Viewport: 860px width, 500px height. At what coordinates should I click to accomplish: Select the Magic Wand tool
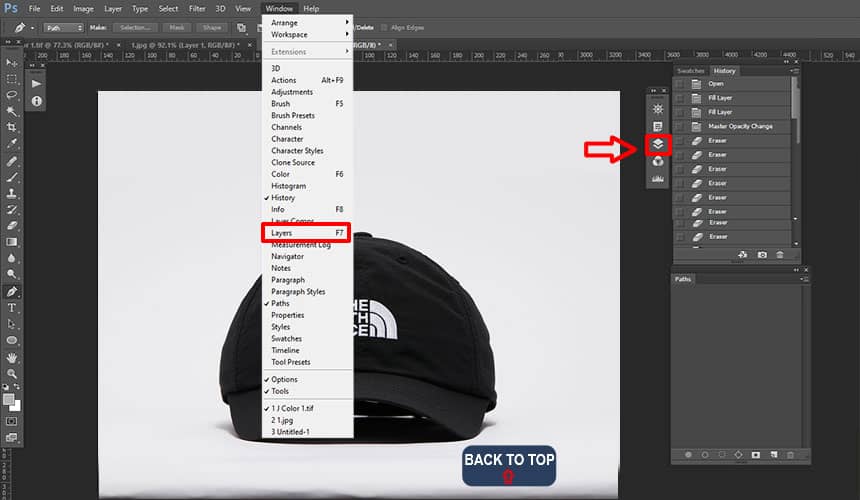pos(12,111)
